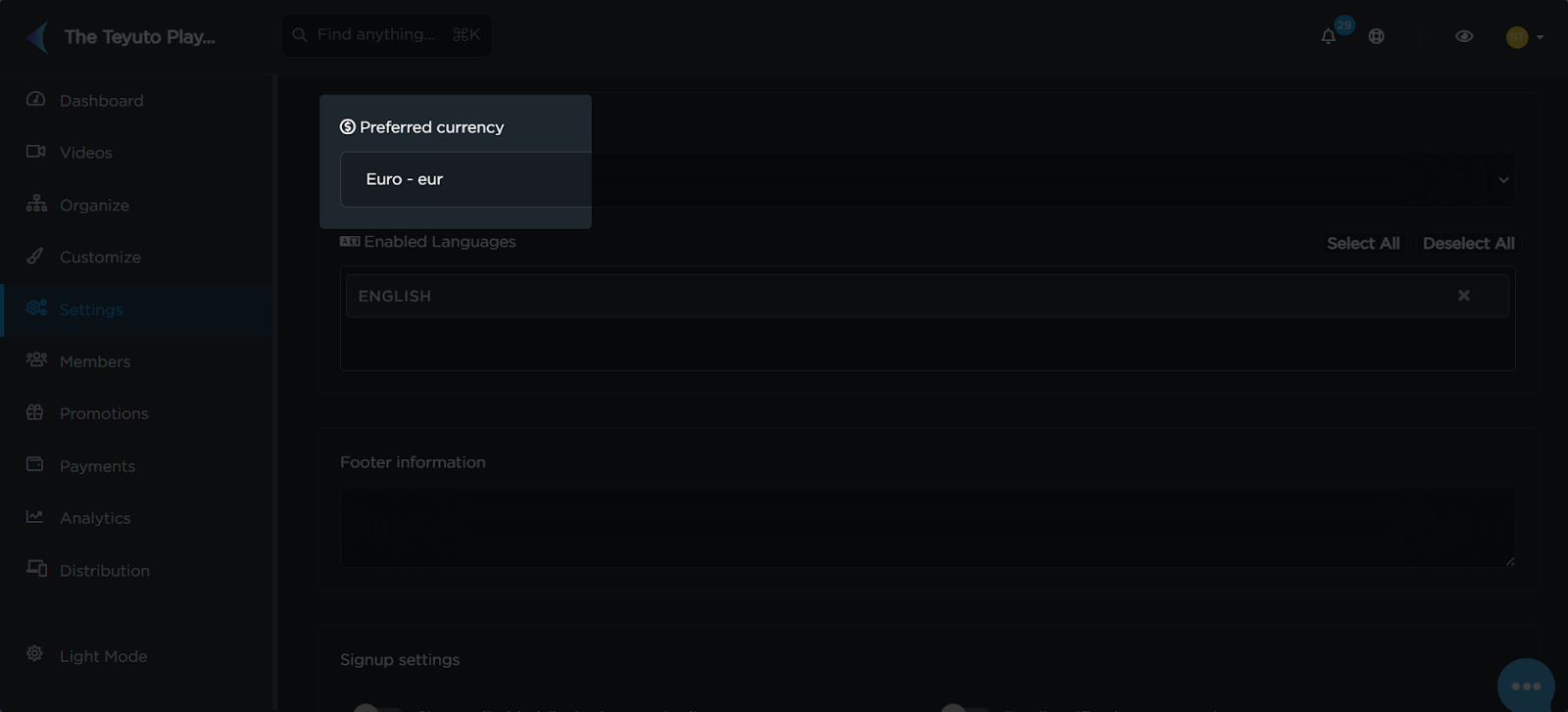Click the Teyuto logo icon

(x=37, y=37)
